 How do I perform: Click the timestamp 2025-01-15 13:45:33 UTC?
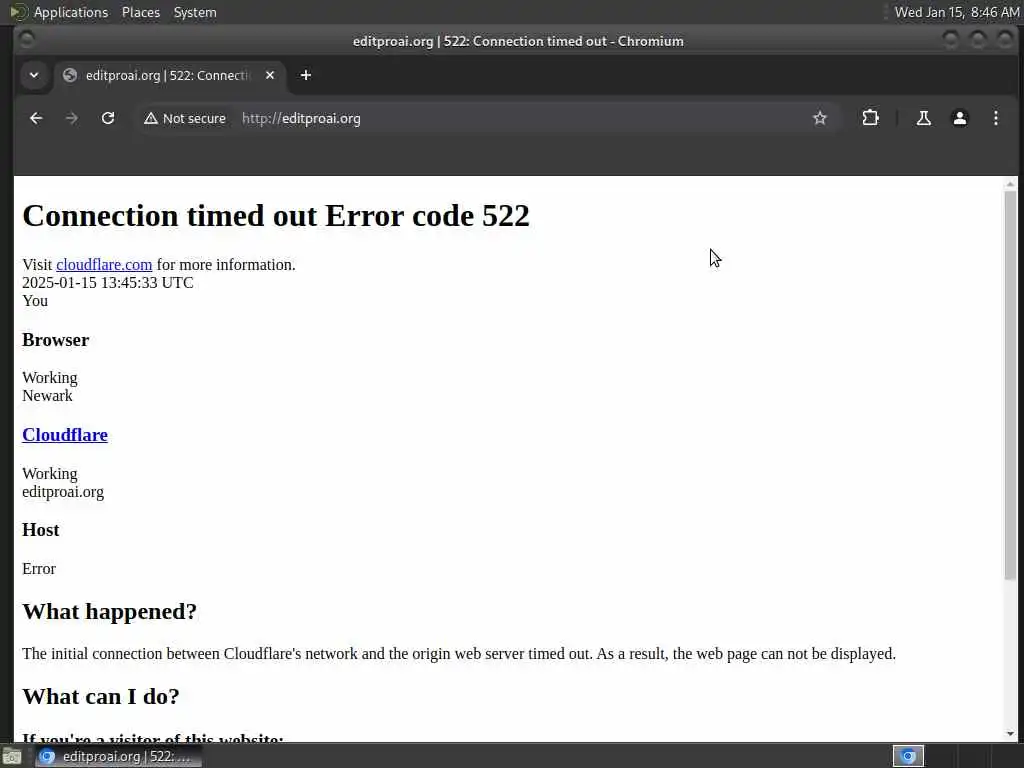coord(108,283)
